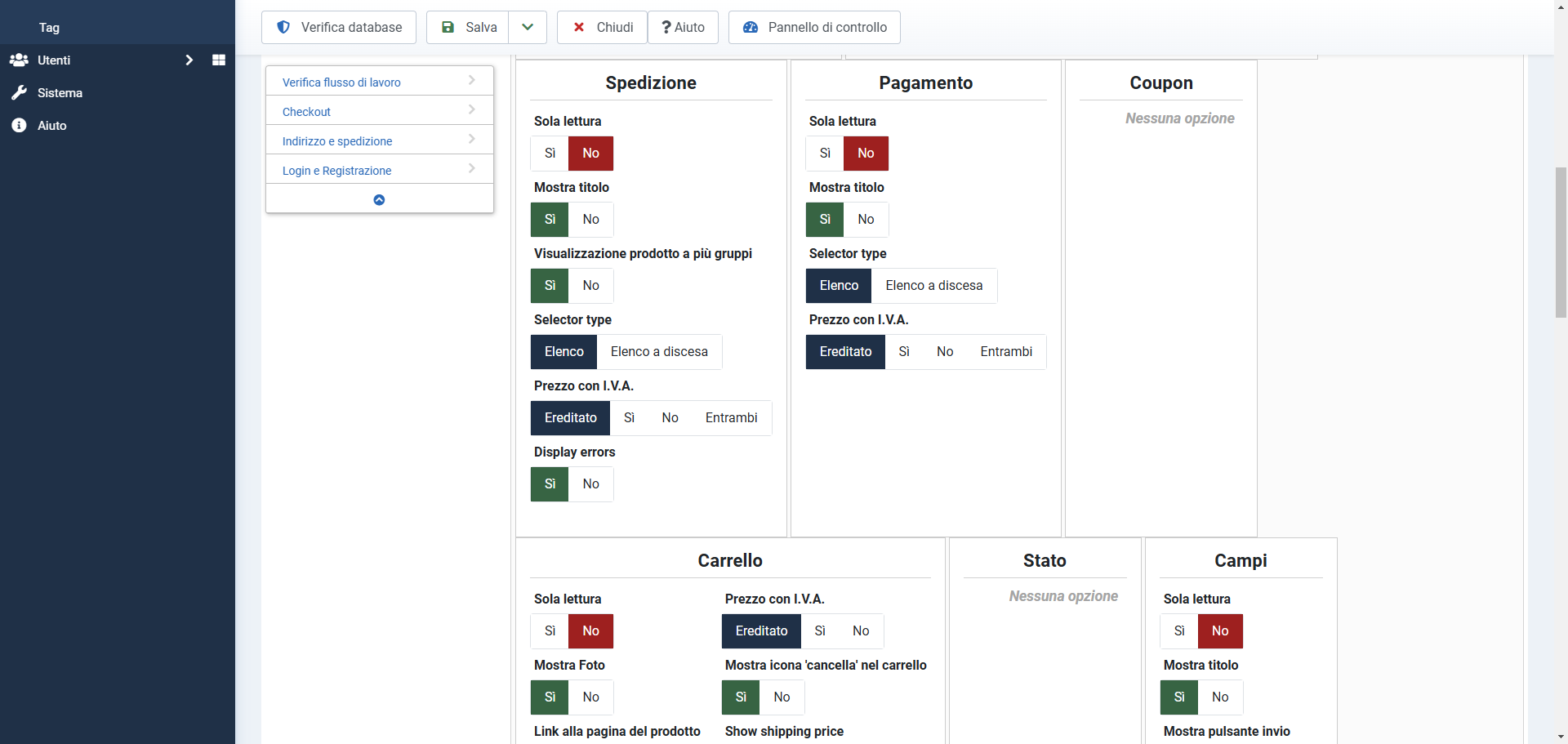Open Login e Registrazione link
Viewport: 1568px width, 744px height.
point(336,171)
